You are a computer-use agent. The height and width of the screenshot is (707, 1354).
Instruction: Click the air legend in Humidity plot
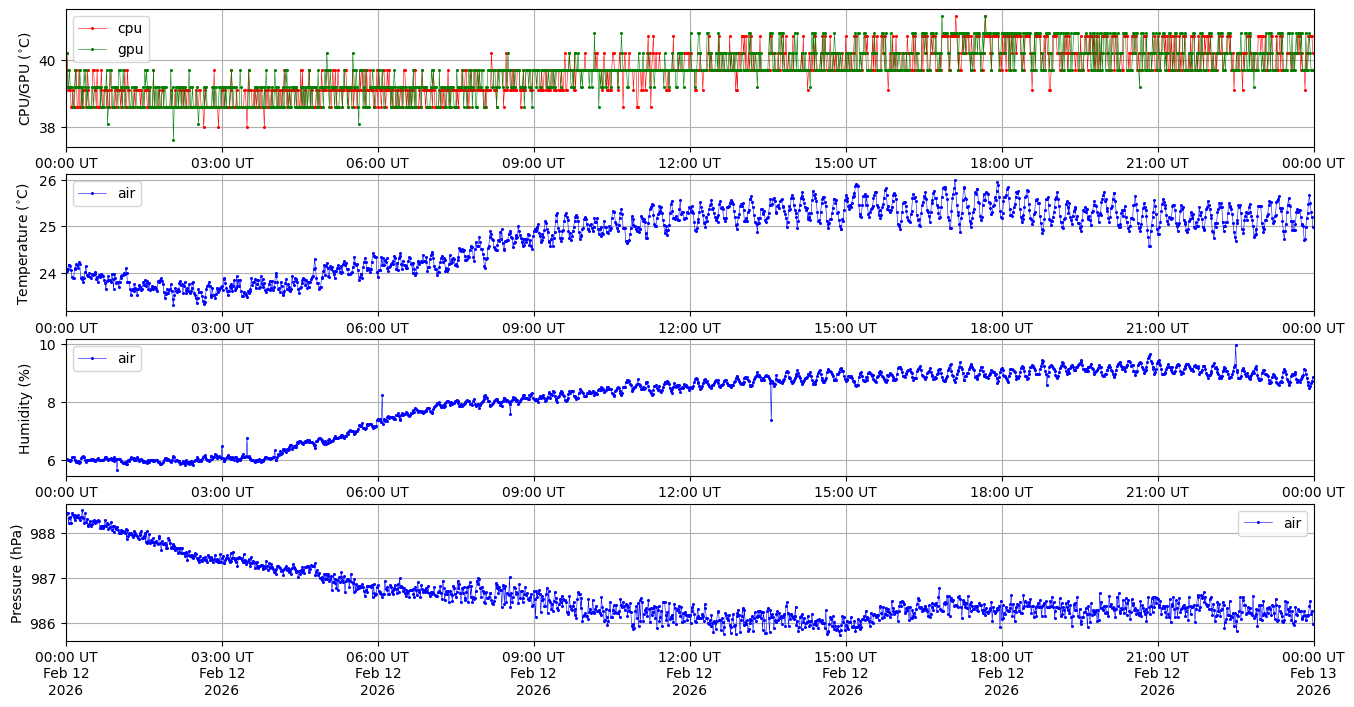click(x=107, y=358)
